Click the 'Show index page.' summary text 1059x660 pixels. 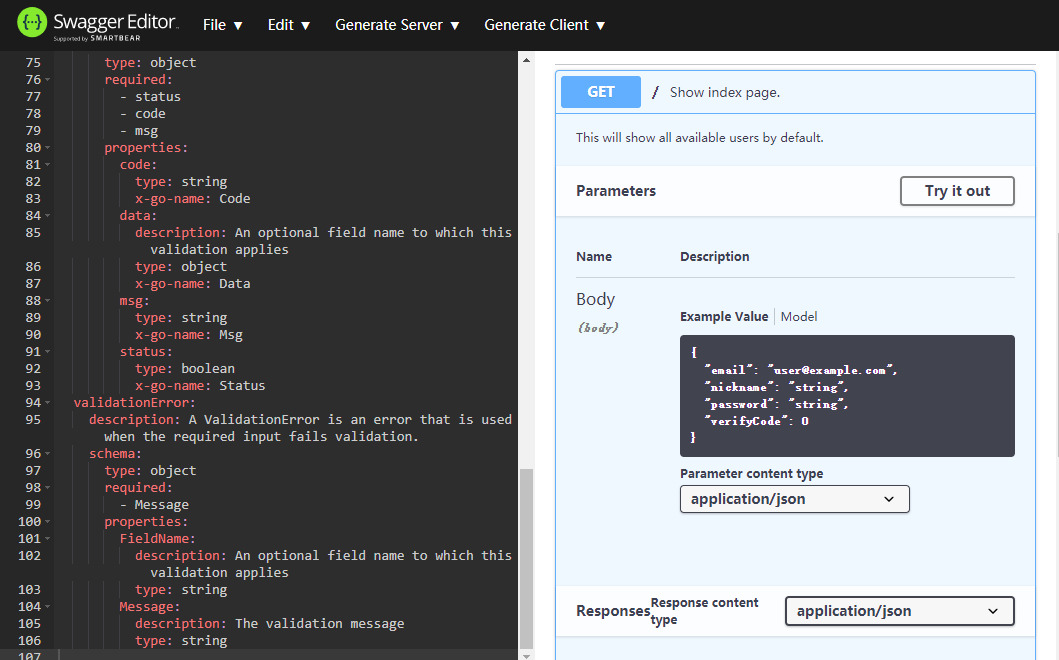725,93
